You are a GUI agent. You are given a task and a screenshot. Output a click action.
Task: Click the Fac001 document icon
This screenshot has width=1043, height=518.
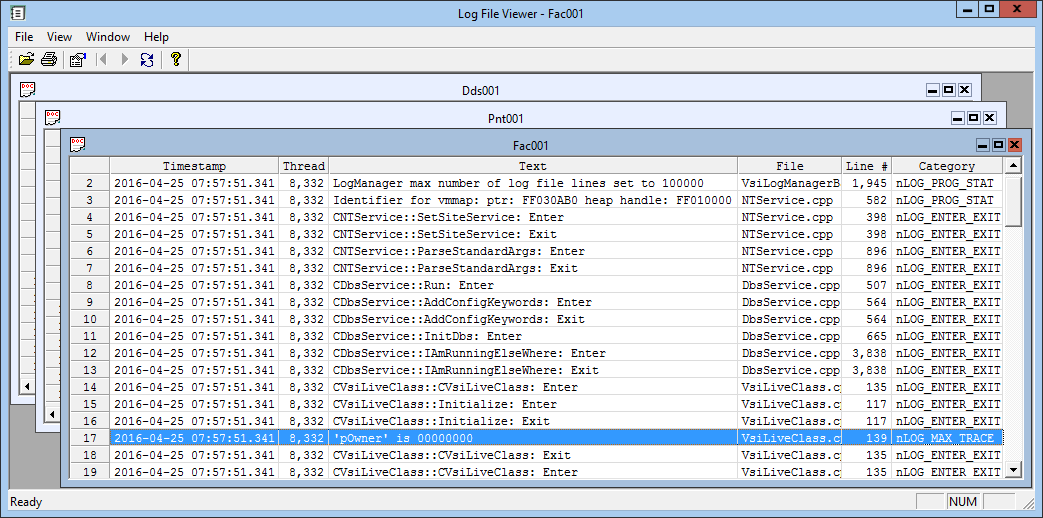point(78,144)
